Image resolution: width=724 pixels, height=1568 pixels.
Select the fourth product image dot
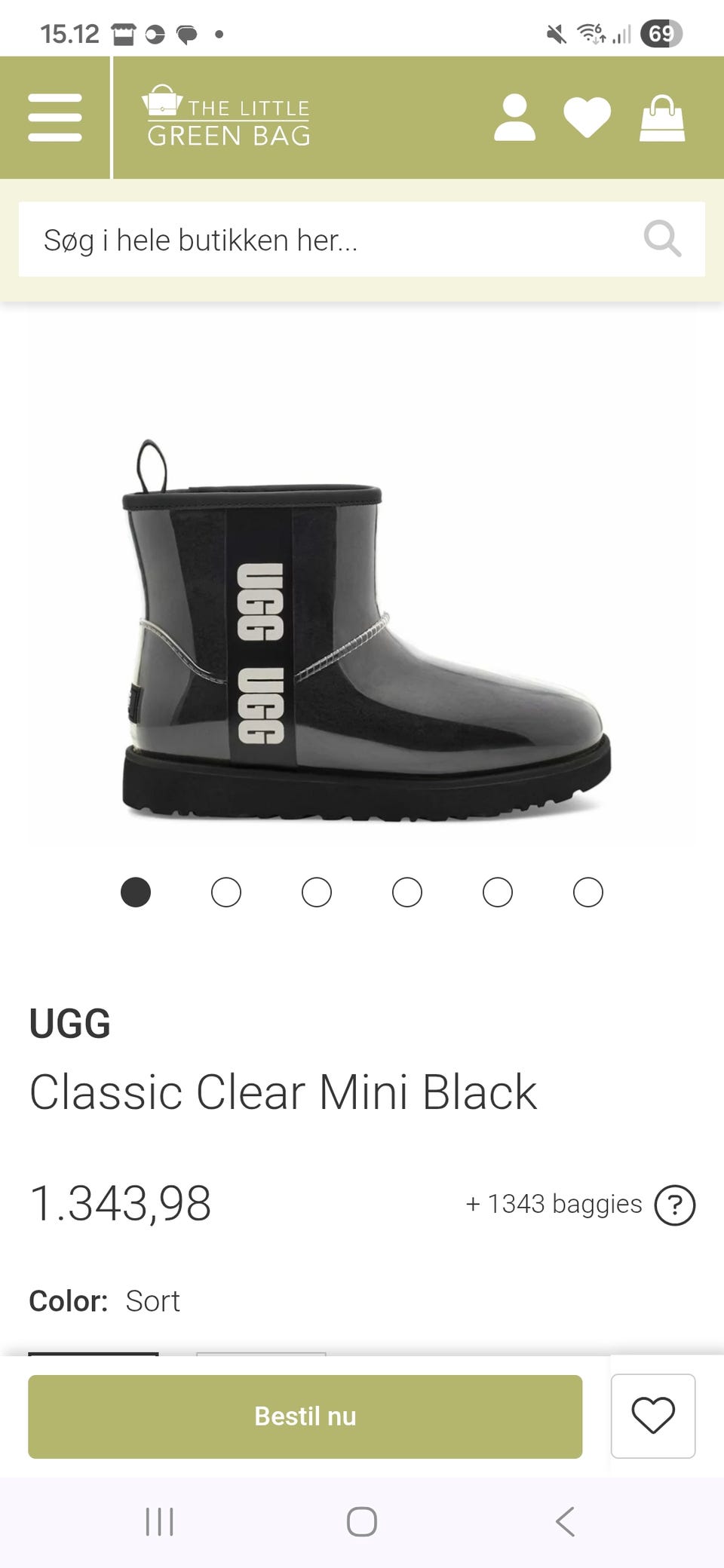click(407, 893)
